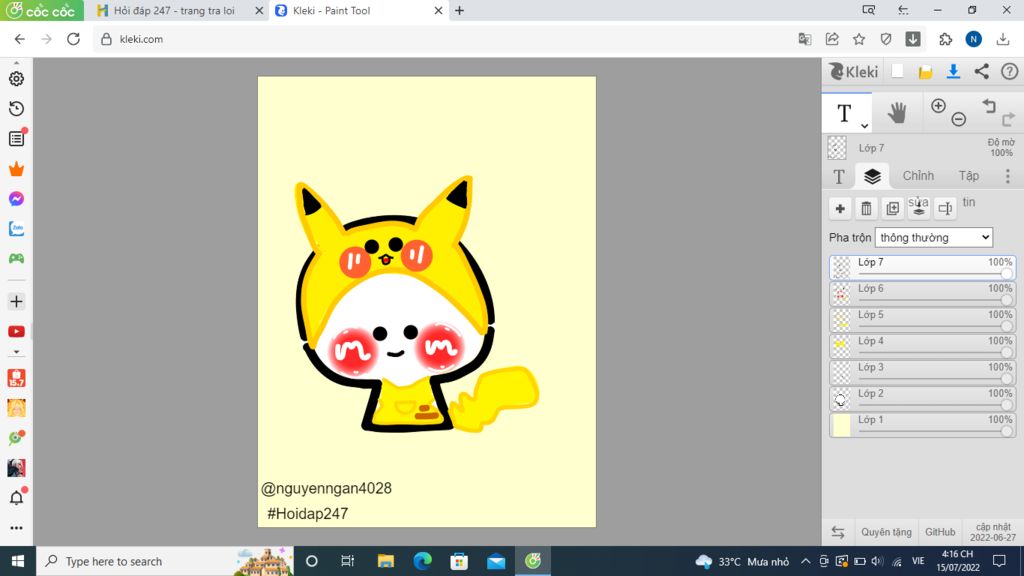Viewport: 1024px width, 576px height.
Task: Open browser history in sidebar
Action: pos(16,108)
